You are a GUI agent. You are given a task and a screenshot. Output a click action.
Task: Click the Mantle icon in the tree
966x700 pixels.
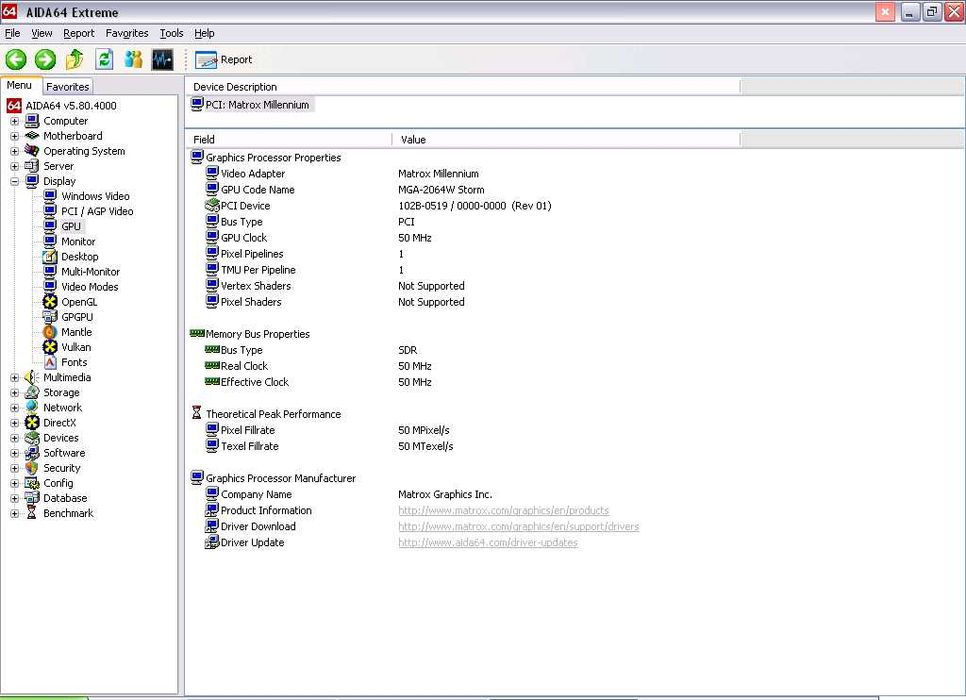[x=50, y=332]
